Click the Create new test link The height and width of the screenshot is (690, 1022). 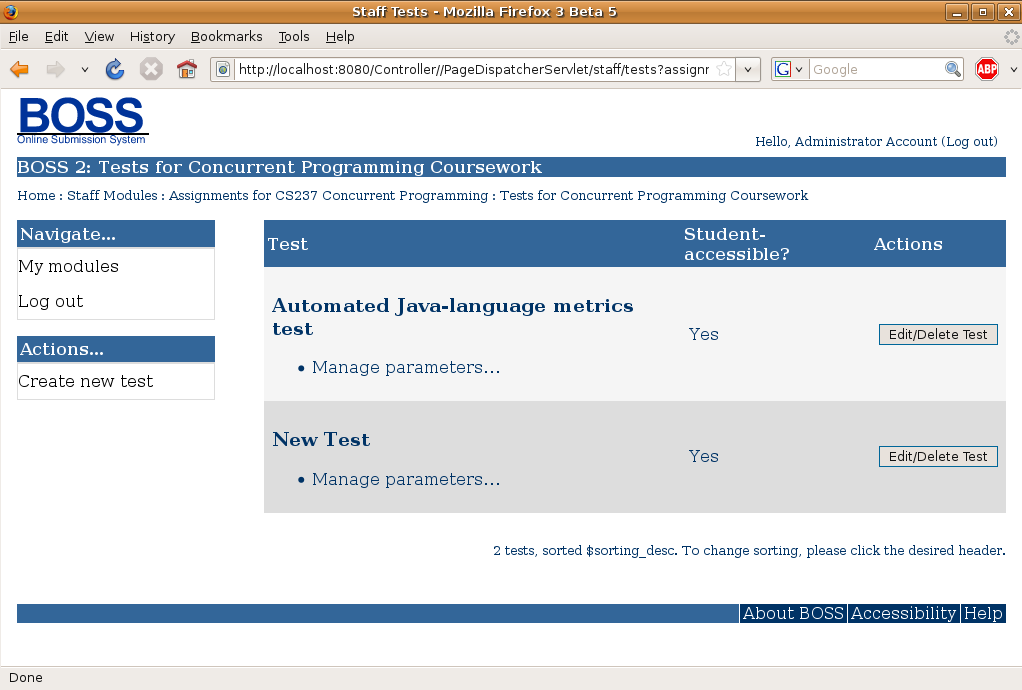(x=86, y=381)
